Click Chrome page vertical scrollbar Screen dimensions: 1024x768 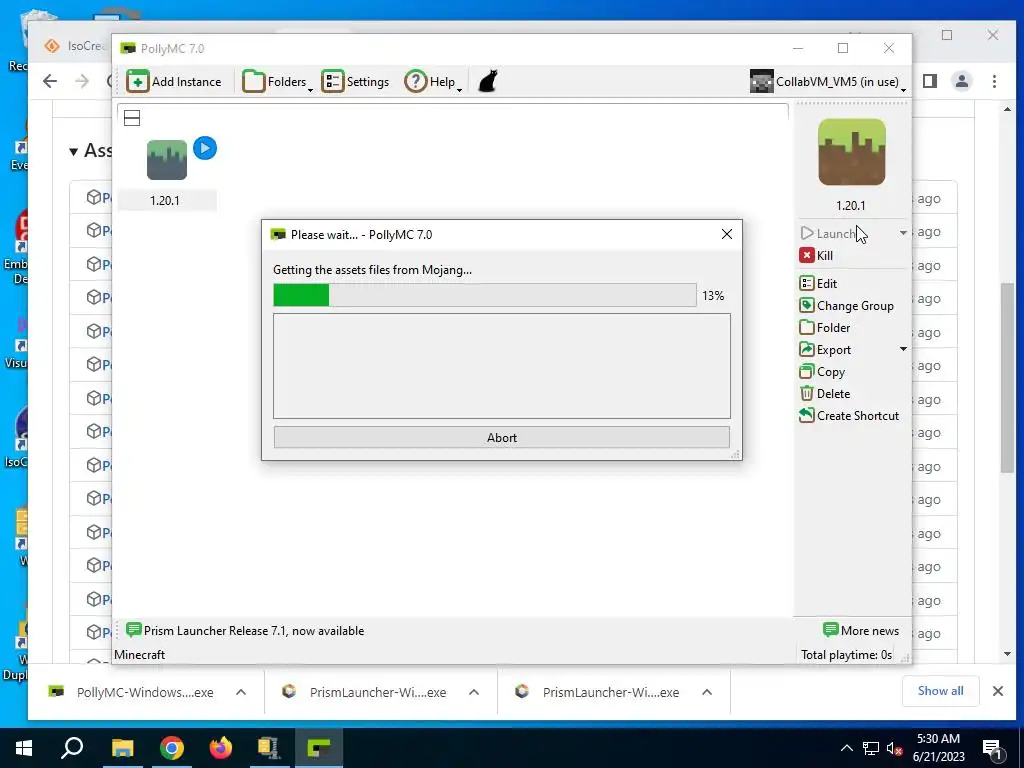click(1007, 377)
